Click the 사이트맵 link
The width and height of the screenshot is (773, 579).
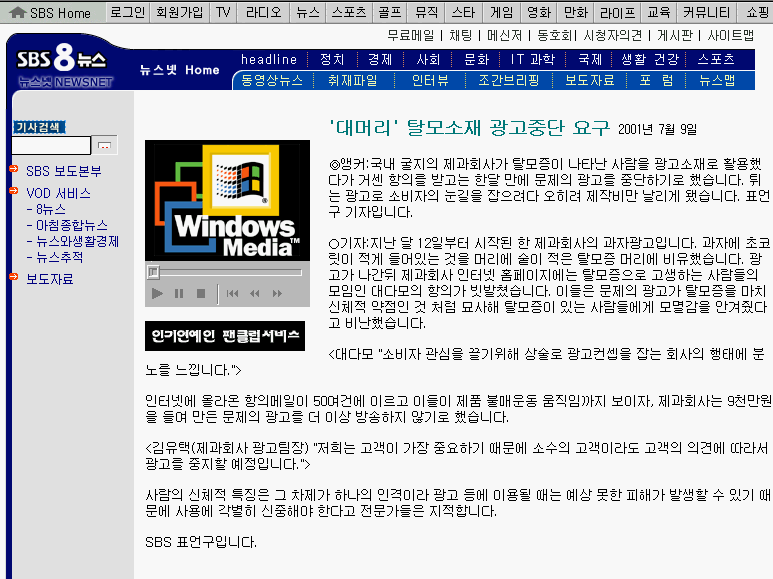click(x=731, y=36)
